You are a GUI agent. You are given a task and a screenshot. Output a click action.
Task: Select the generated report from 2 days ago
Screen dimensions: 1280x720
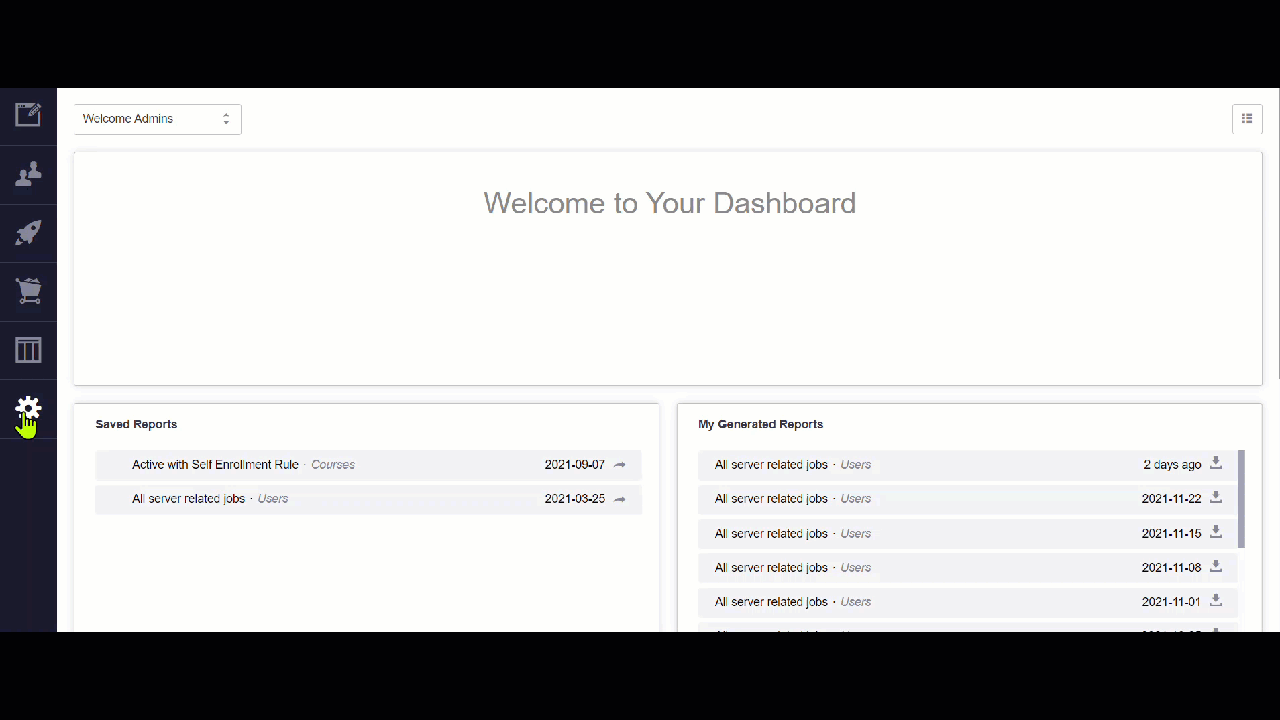(967, 465)
